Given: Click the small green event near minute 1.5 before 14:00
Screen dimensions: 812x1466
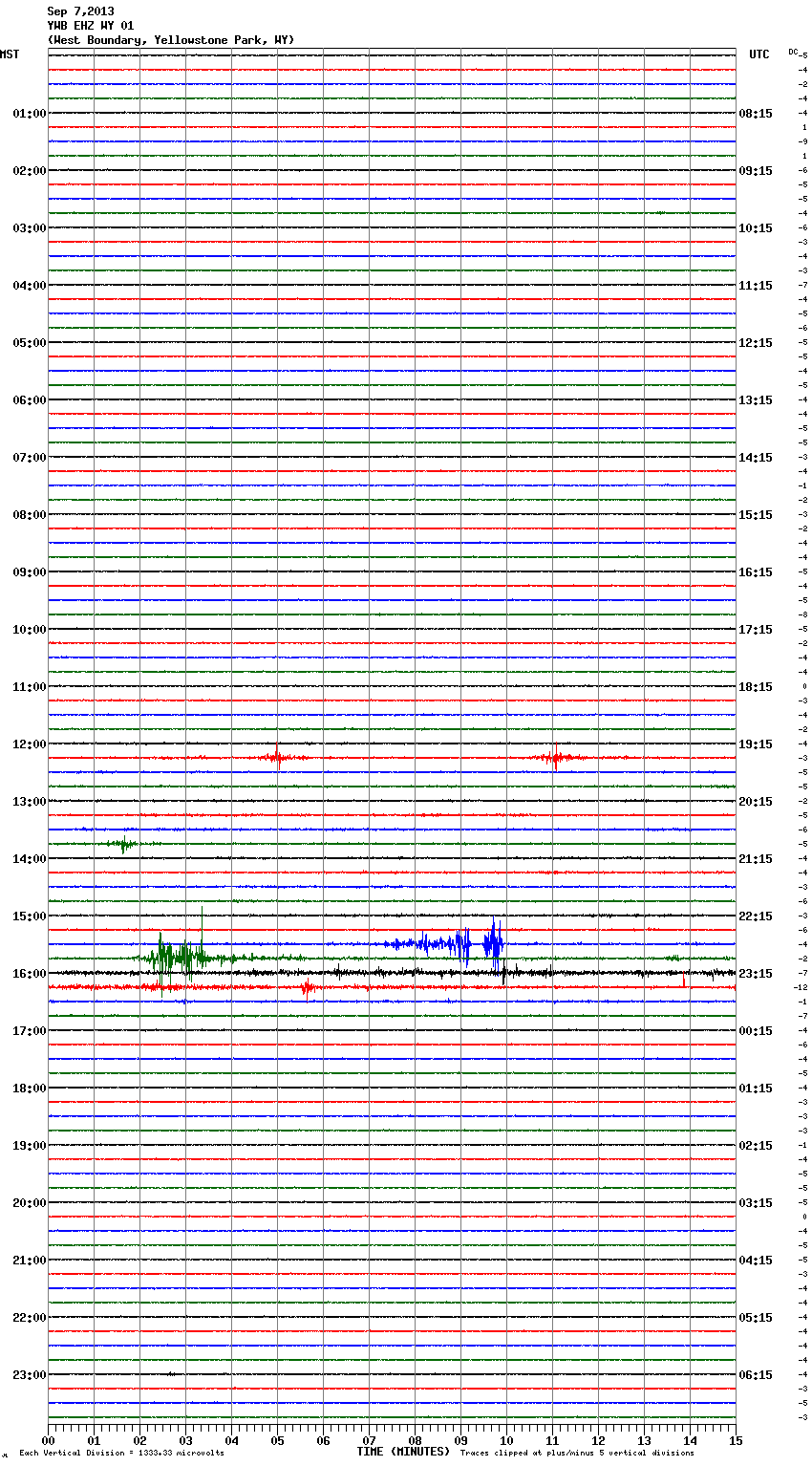Looking at the screenshot, I should coord(122,844).
